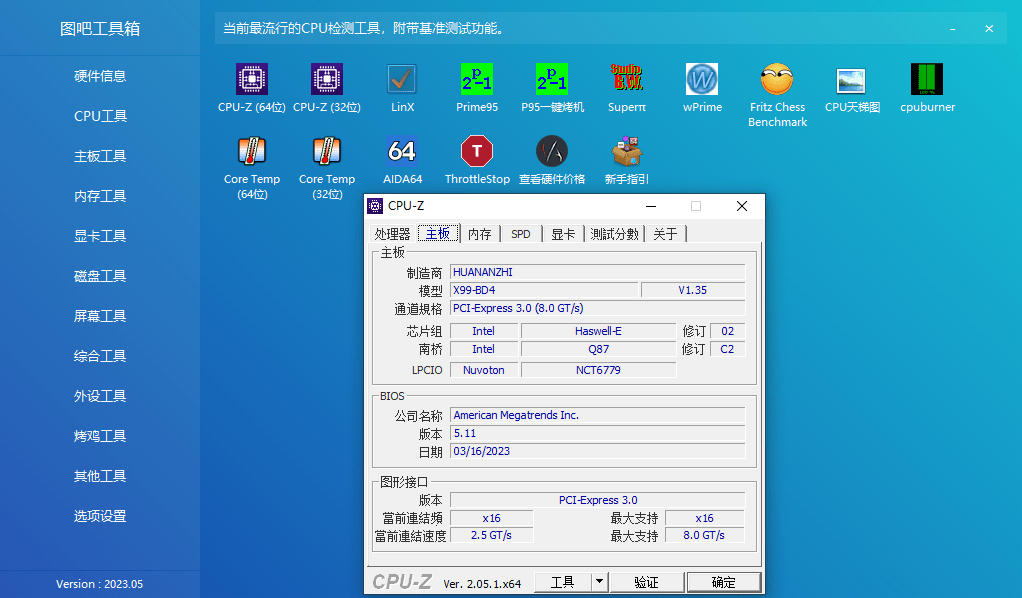Image resolution: width=1022 pixels, height=598 pixels.
Task: Select 其他工具 in sidebar
Action: [x=100, y=476]
